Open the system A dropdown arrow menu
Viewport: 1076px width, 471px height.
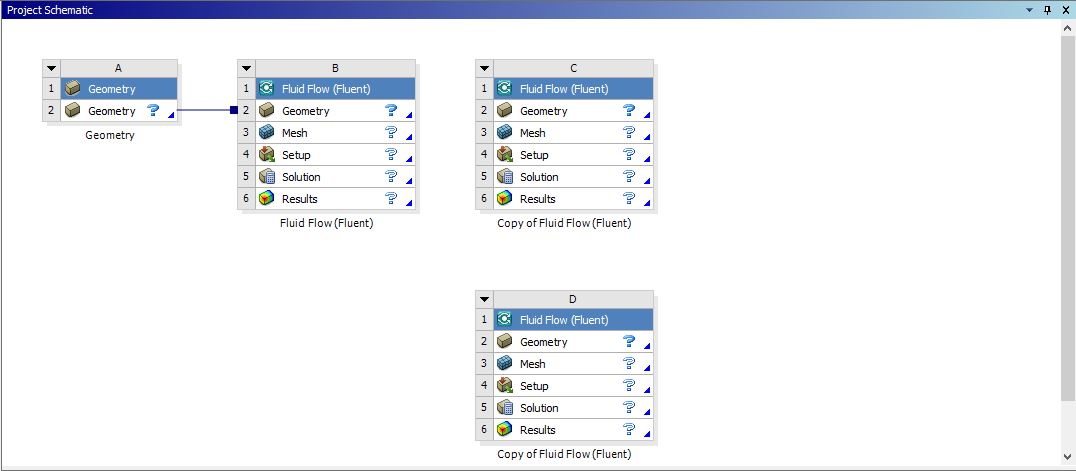coord(51,68)
